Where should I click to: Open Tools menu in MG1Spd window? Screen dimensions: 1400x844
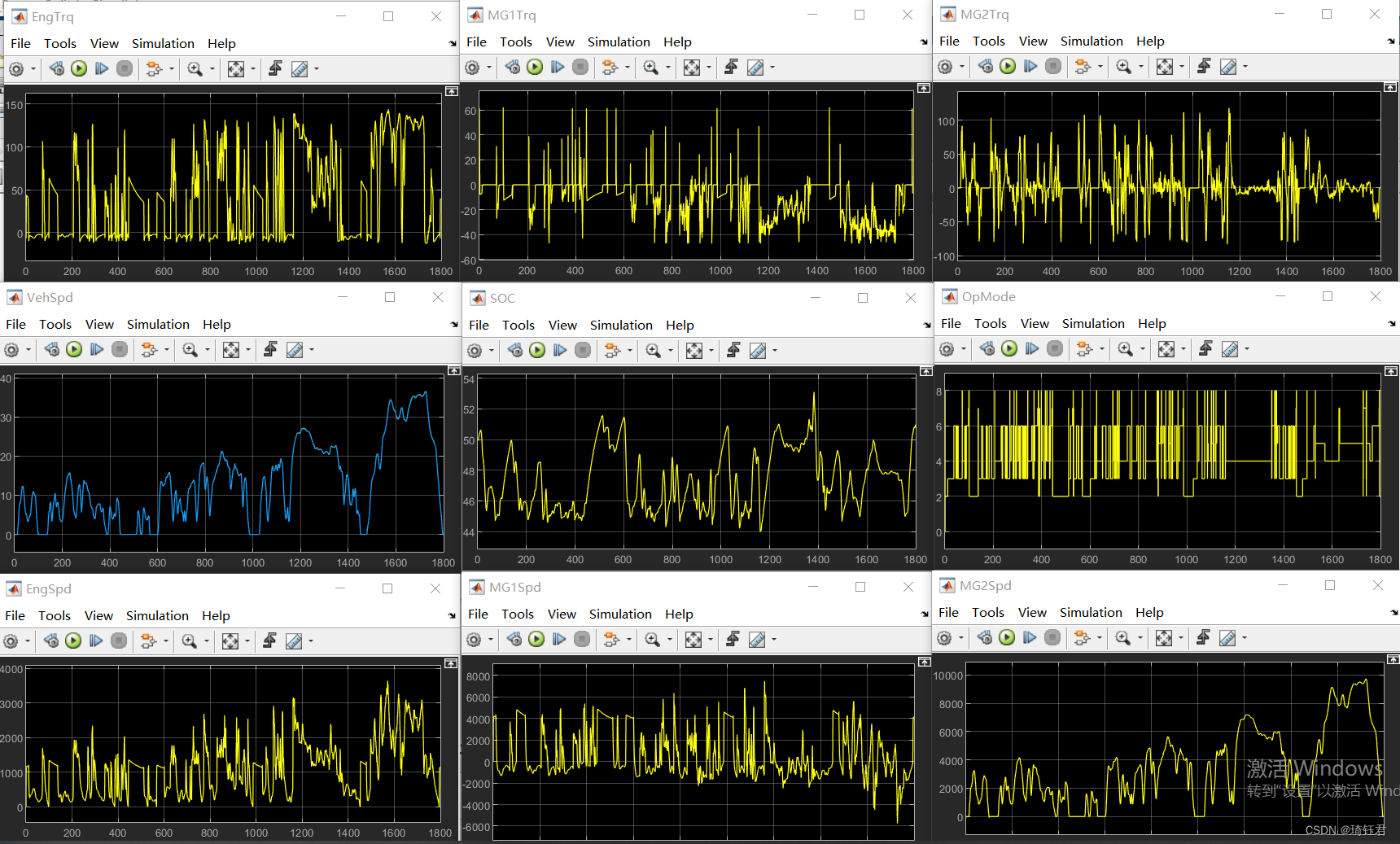(x=518, y=614)
